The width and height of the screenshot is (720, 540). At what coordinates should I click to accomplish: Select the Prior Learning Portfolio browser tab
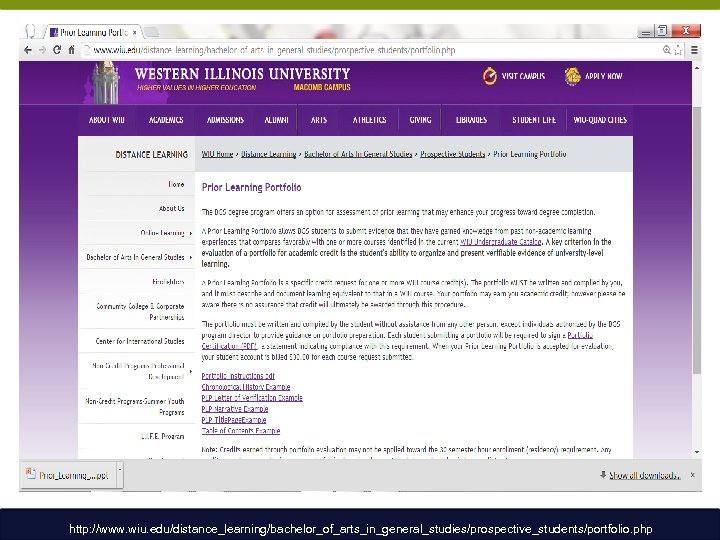[x=92, y=33]
